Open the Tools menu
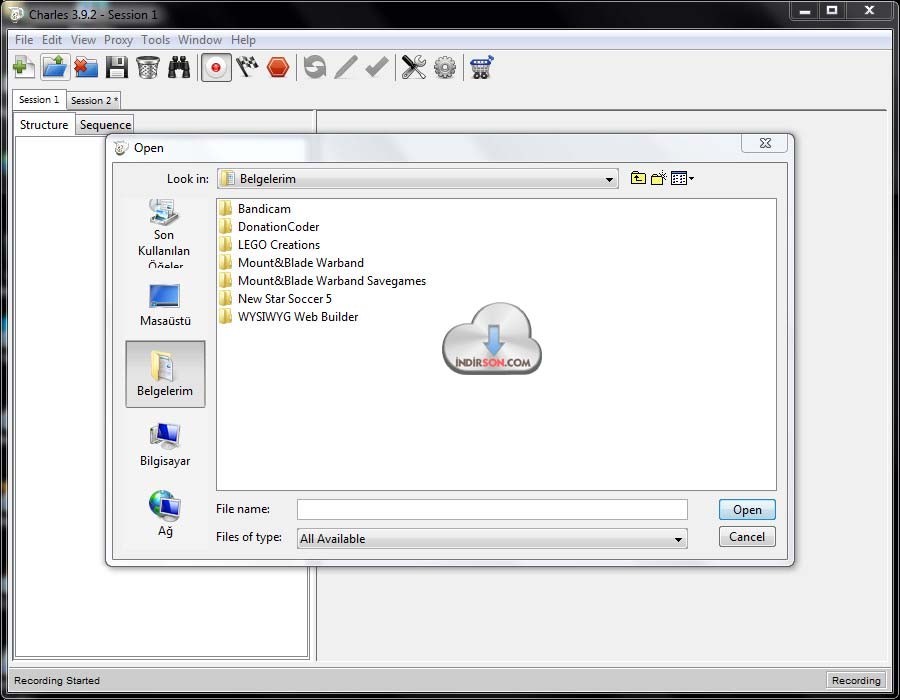The image size is (900, 700). pyautogui.click(x=156, y=40)
